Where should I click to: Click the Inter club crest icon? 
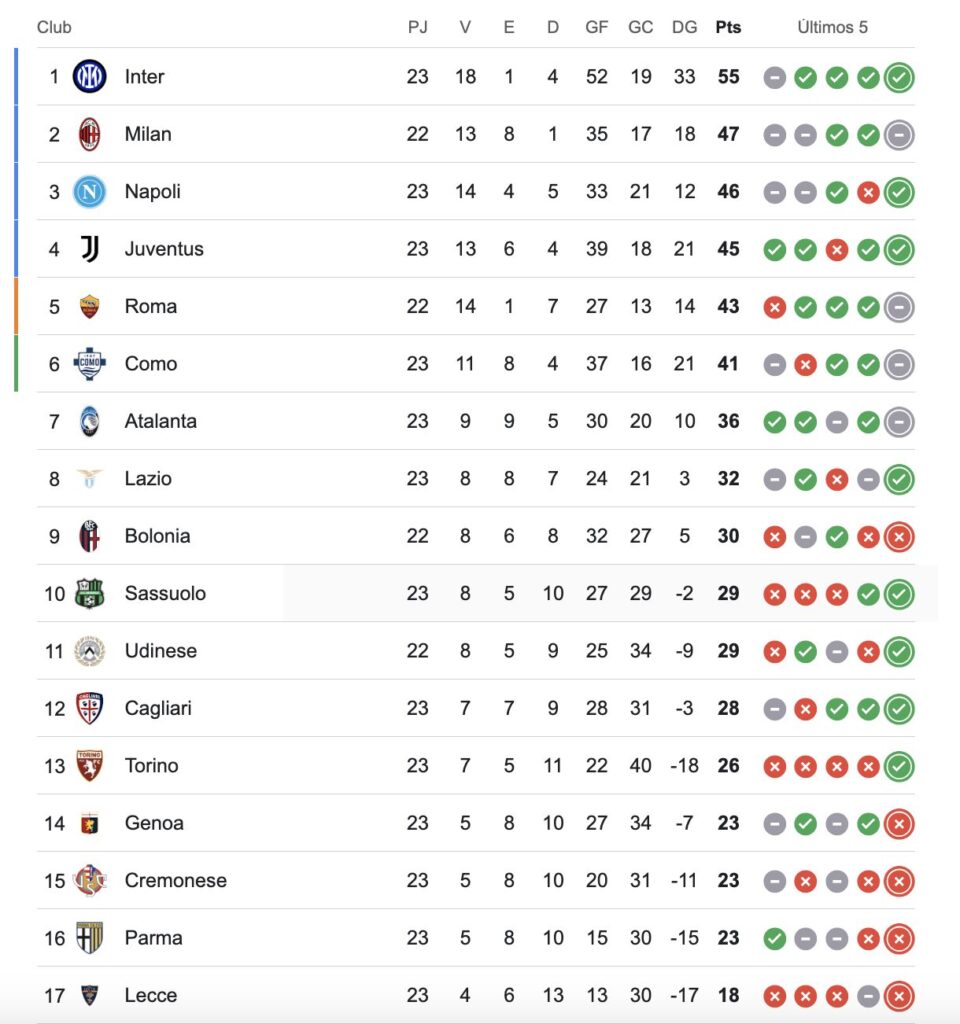90,77
